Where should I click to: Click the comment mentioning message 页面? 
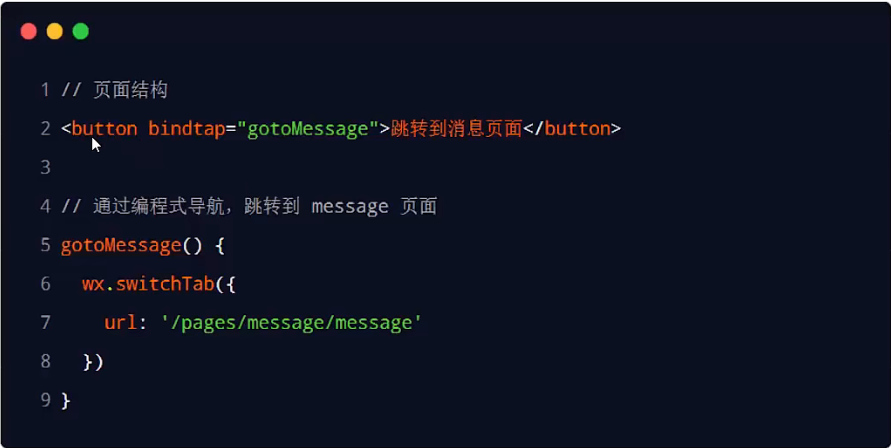[249, 206]
